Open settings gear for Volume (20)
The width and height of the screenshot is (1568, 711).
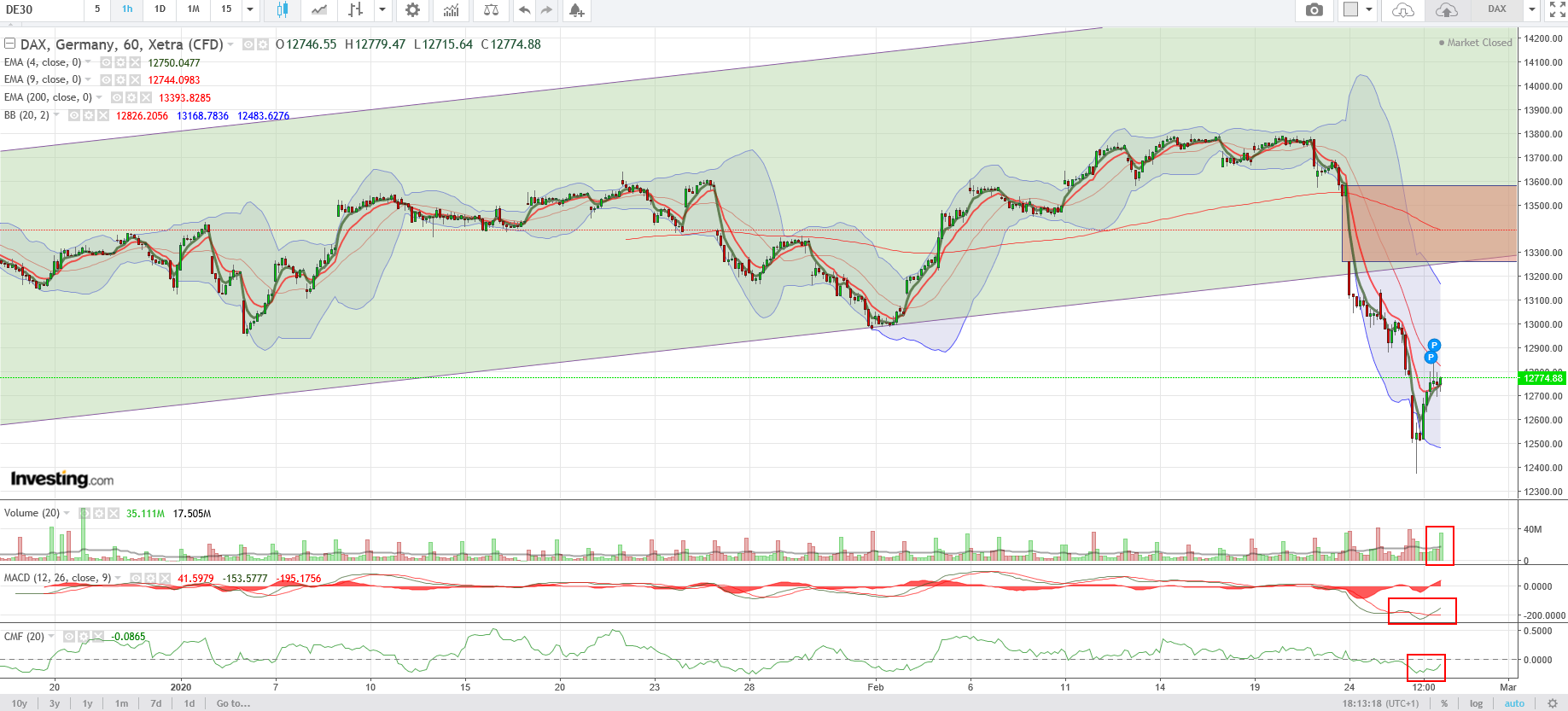pos(99,513)
